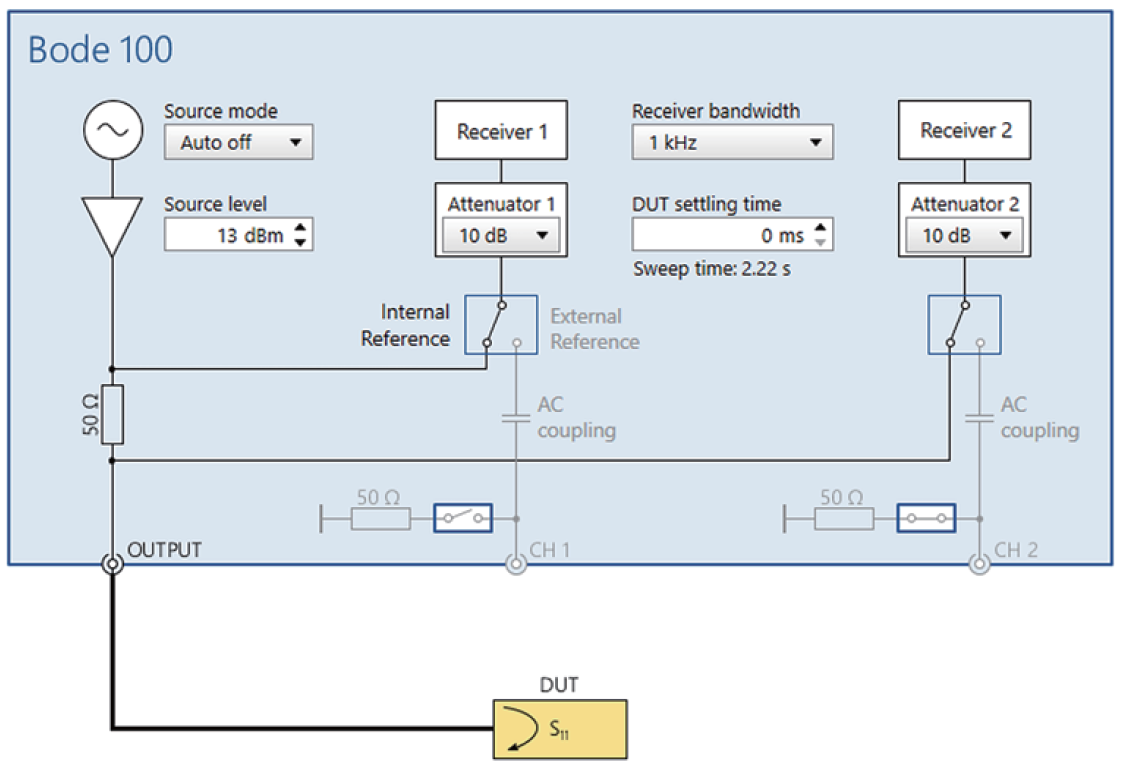1124x766 pixels.
Task: Click the yellow DUT S11 block
Action: 560,729
